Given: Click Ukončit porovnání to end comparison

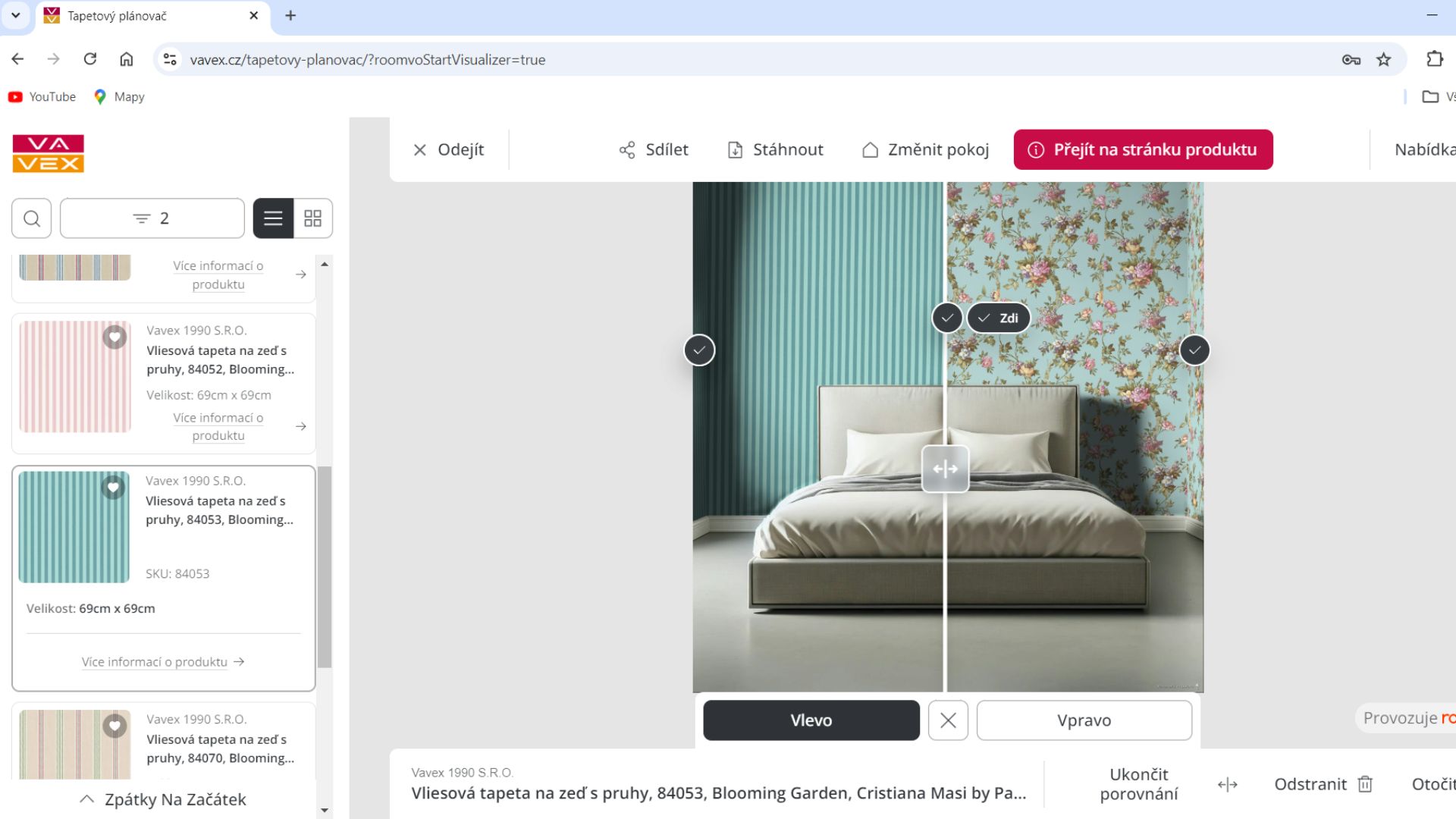Looking at the screenshot, I should 1139,783.
